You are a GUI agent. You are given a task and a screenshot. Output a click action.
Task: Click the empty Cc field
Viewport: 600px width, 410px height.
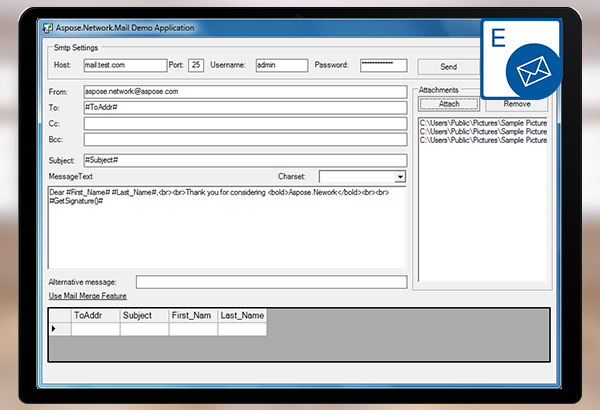(245, 124)
